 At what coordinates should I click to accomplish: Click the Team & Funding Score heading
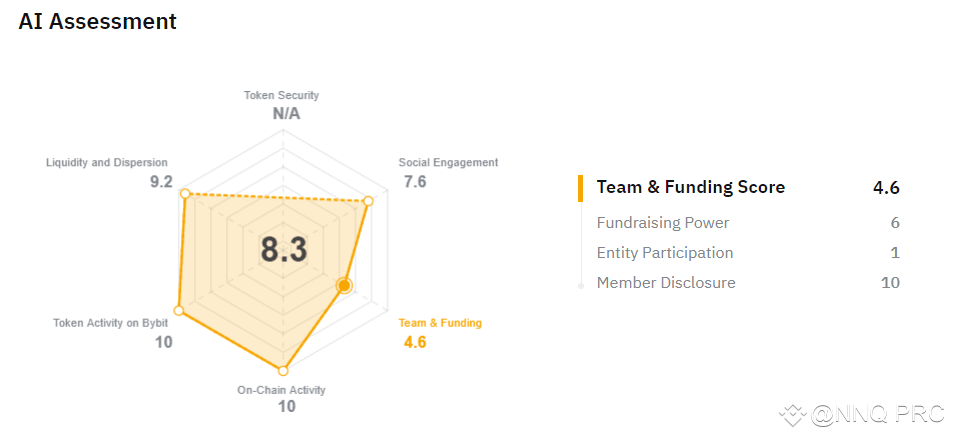[x=690, y=187]
